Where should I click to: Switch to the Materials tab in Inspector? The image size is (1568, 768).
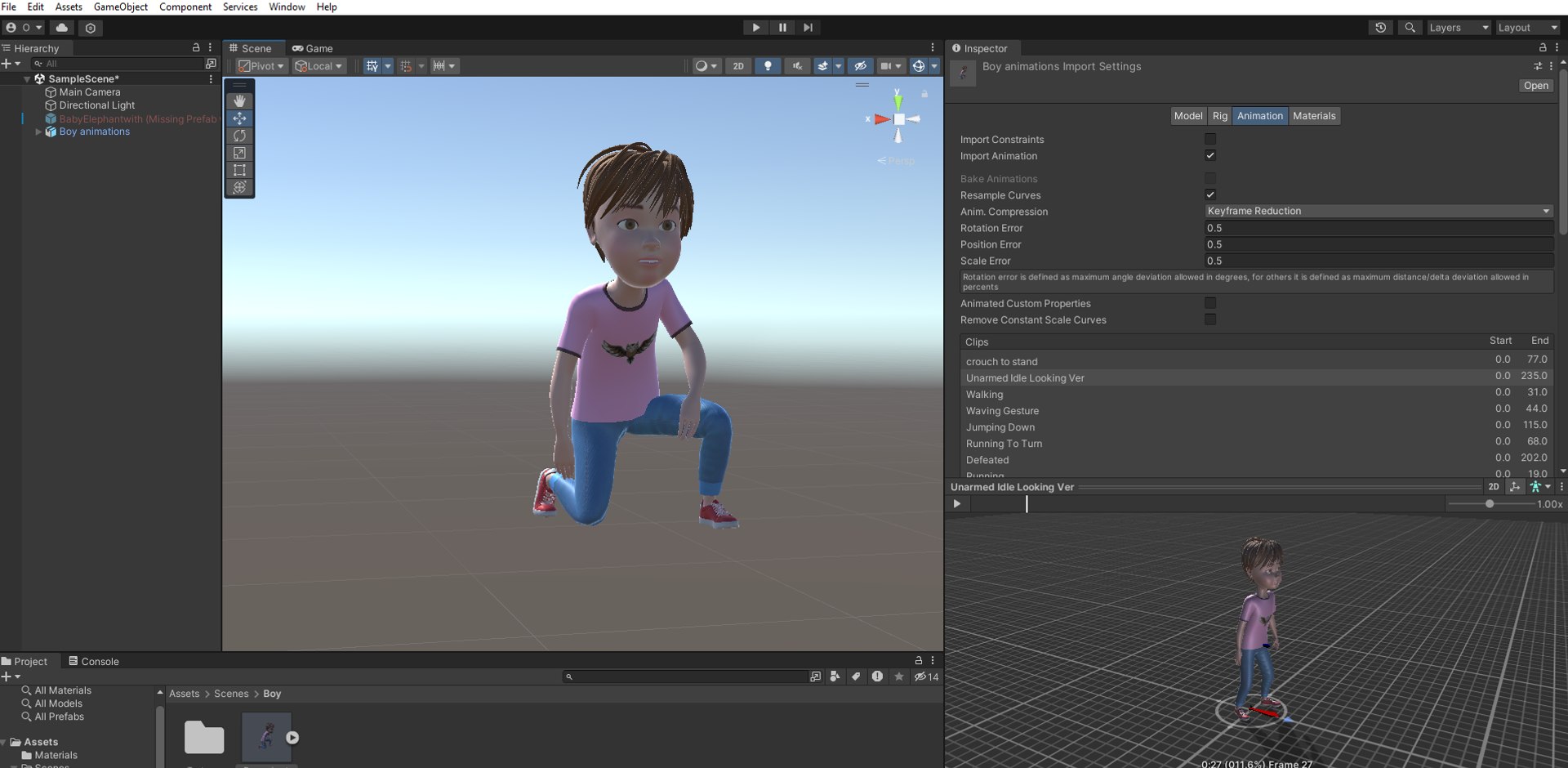pos(1314,116)
